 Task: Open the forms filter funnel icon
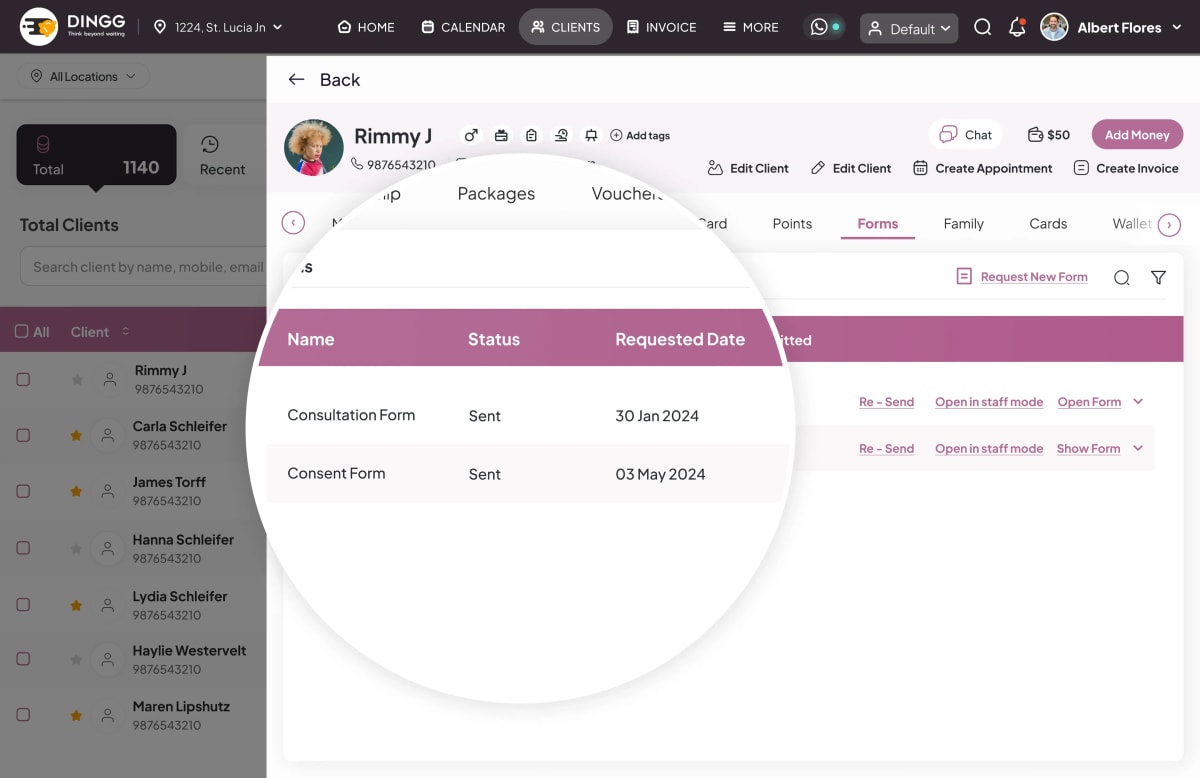pyautogui.click(x=1158, y=277)
